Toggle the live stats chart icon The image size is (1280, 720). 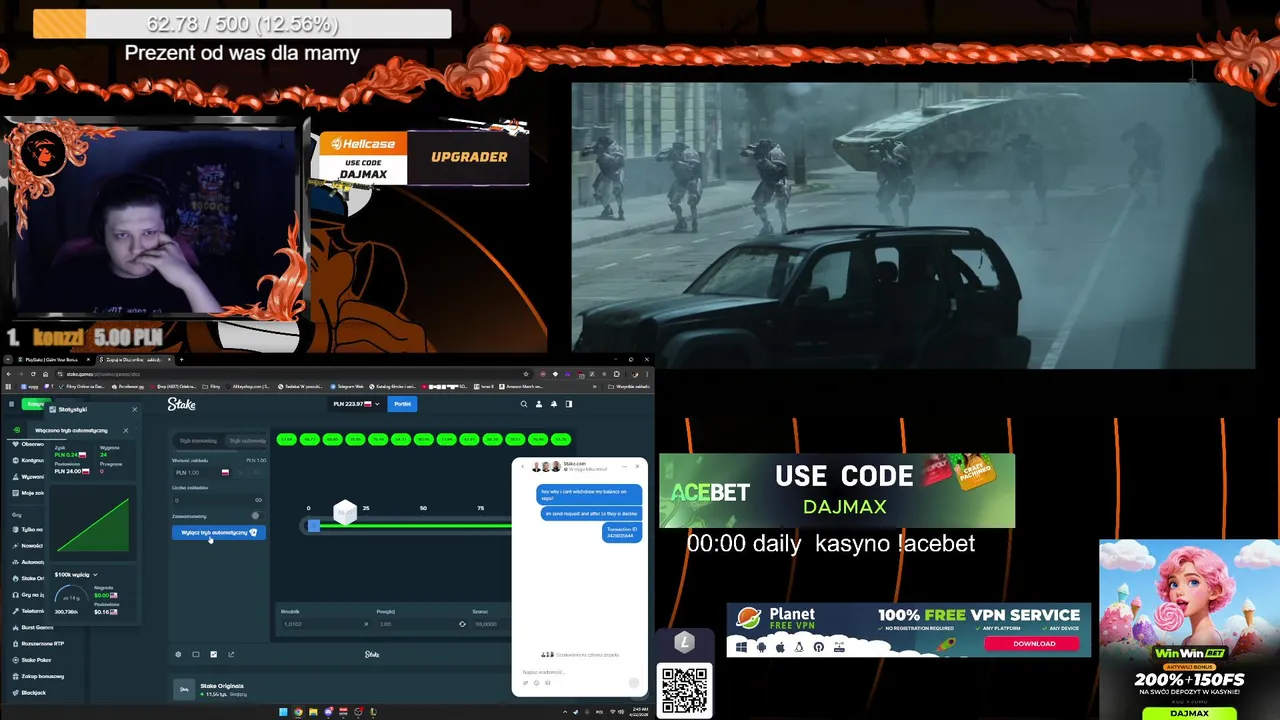click(213, 654)
